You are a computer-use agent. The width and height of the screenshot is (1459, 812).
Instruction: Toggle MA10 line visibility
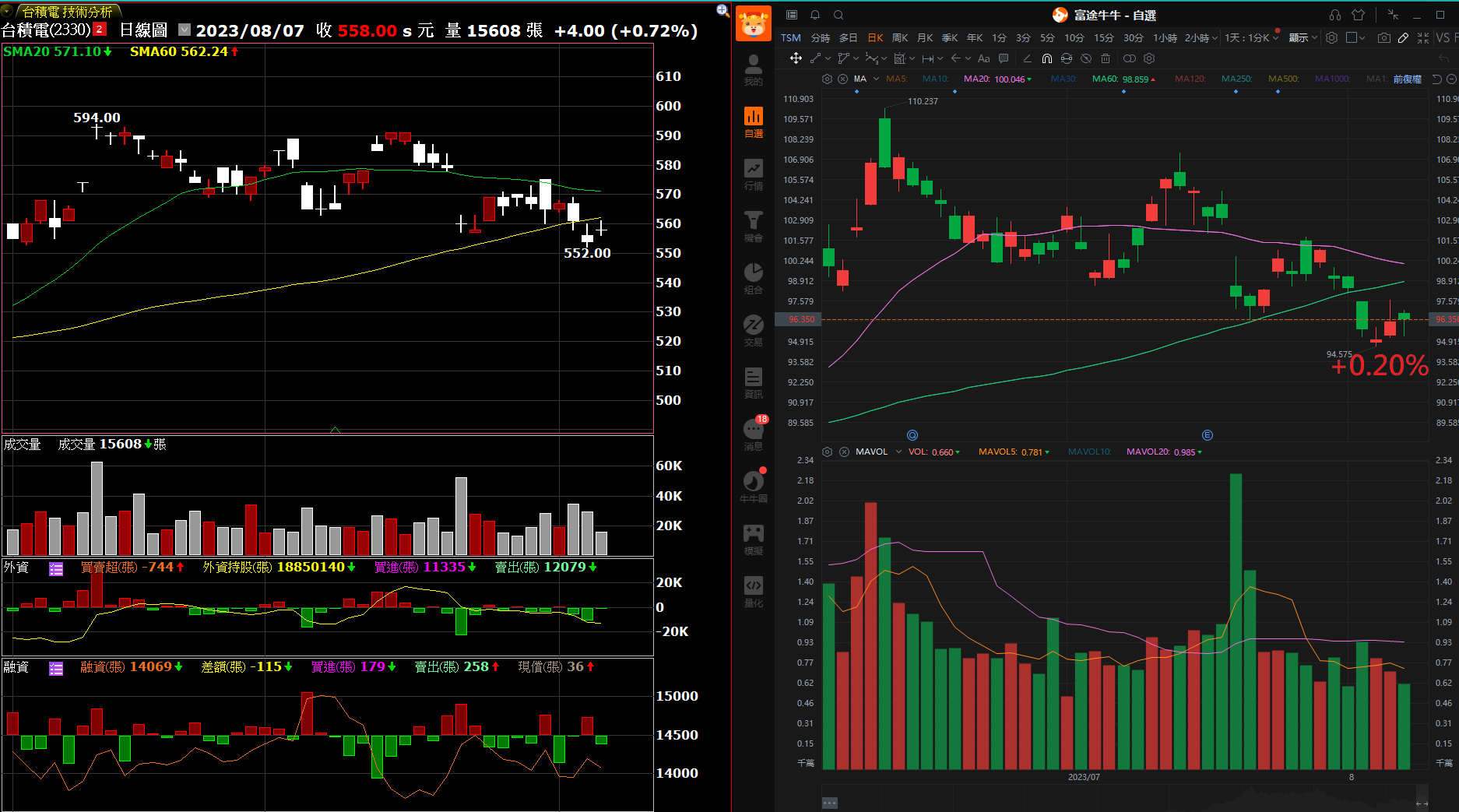coord(936,79)
